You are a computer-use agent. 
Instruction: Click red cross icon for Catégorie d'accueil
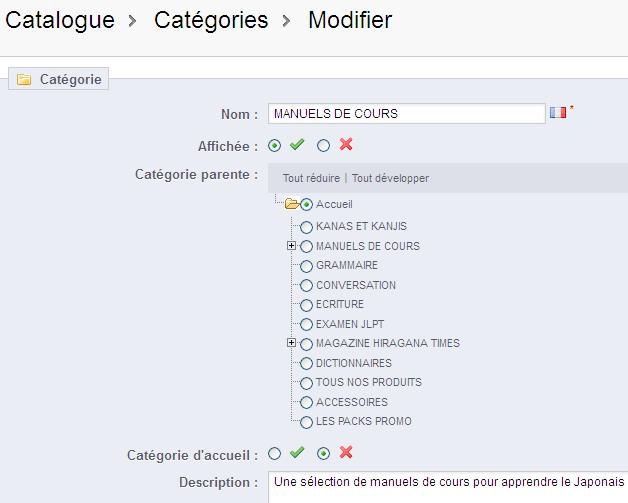click(346, 453)
